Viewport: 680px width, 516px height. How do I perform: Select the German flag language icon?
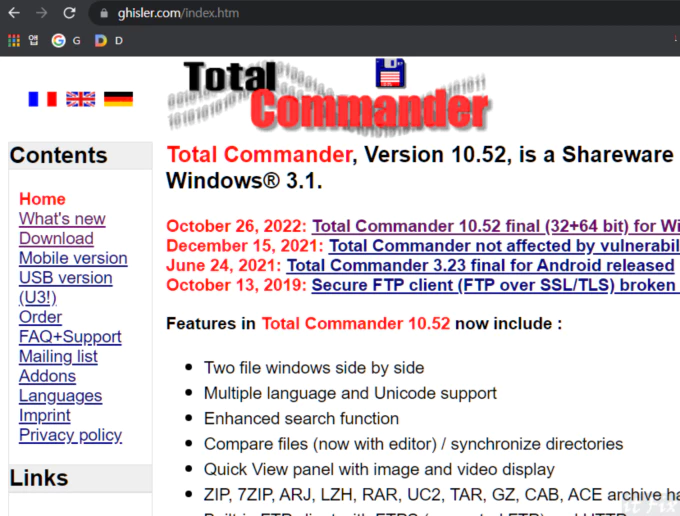tap(118, 99)
